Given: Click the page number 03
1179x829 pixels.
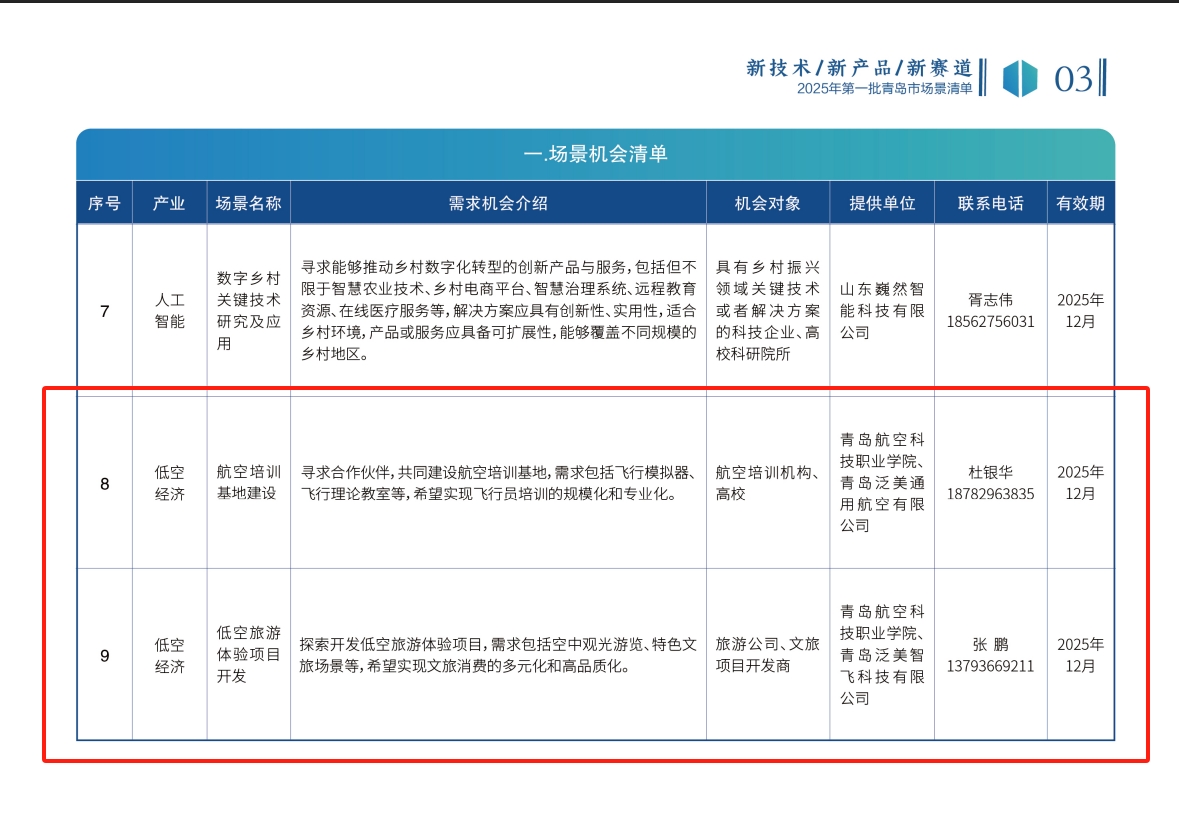Looking at the screenshot, I should pos(1074,78).
